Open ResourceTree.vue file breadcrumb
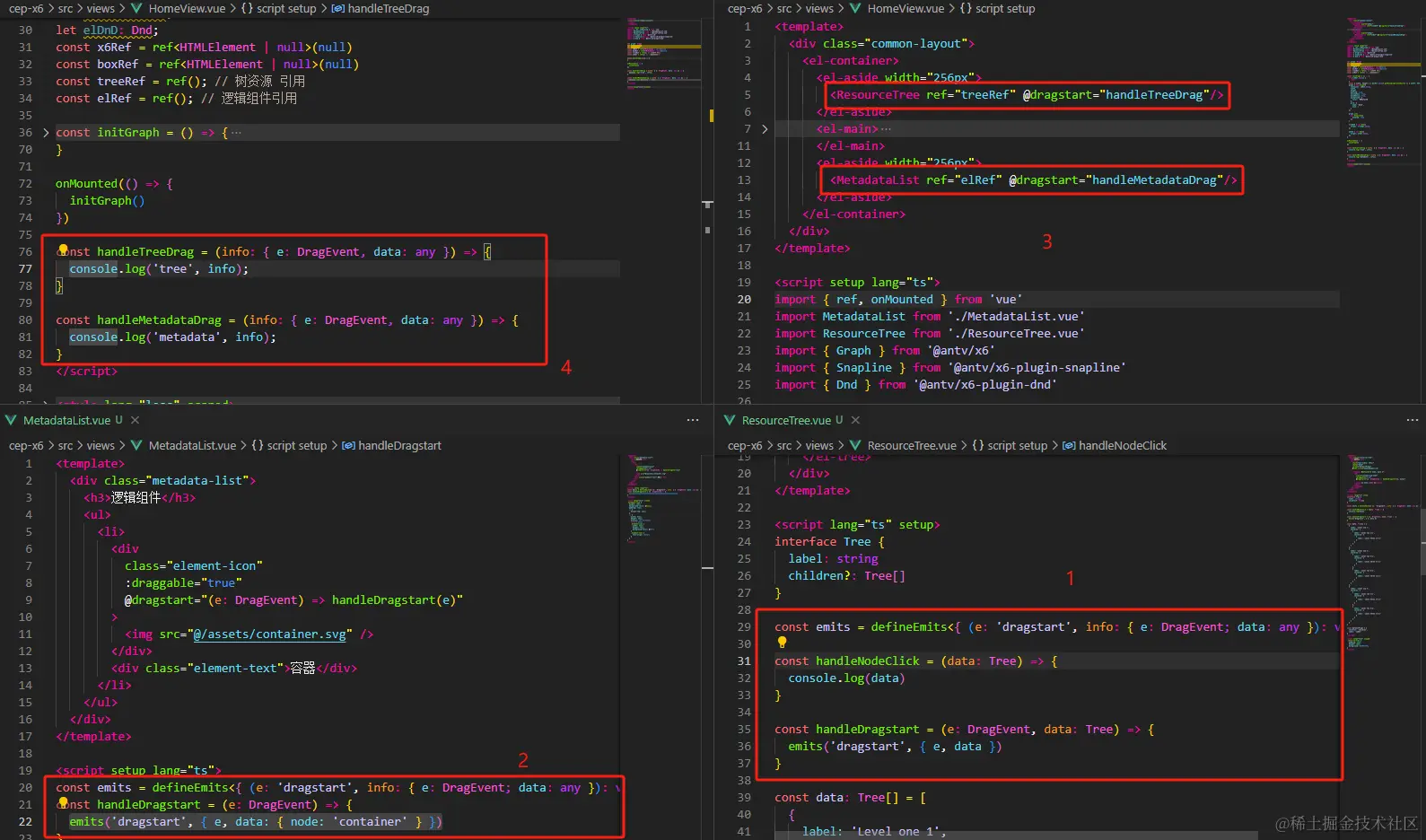This screenshot has width=1426, height=840. tap(912, 446)
